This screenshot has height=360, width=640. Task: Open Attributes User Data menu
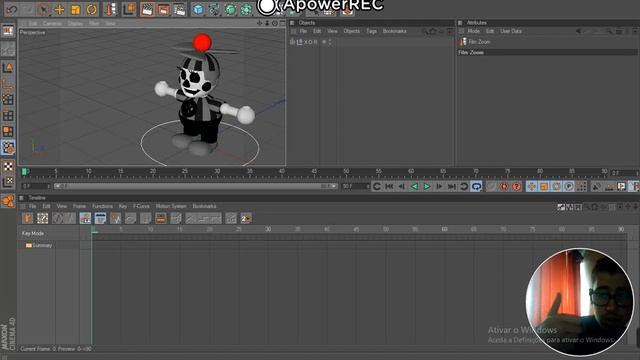point(511,31)
